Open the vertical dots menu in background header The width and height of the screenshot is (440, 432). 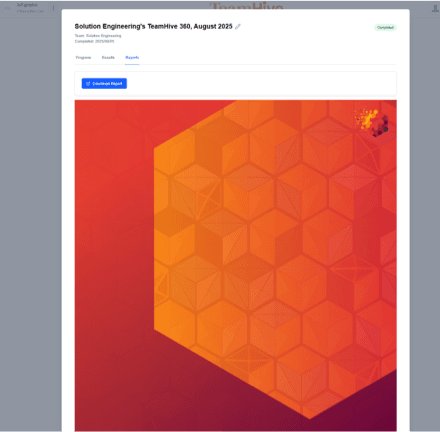coord(53,8)
